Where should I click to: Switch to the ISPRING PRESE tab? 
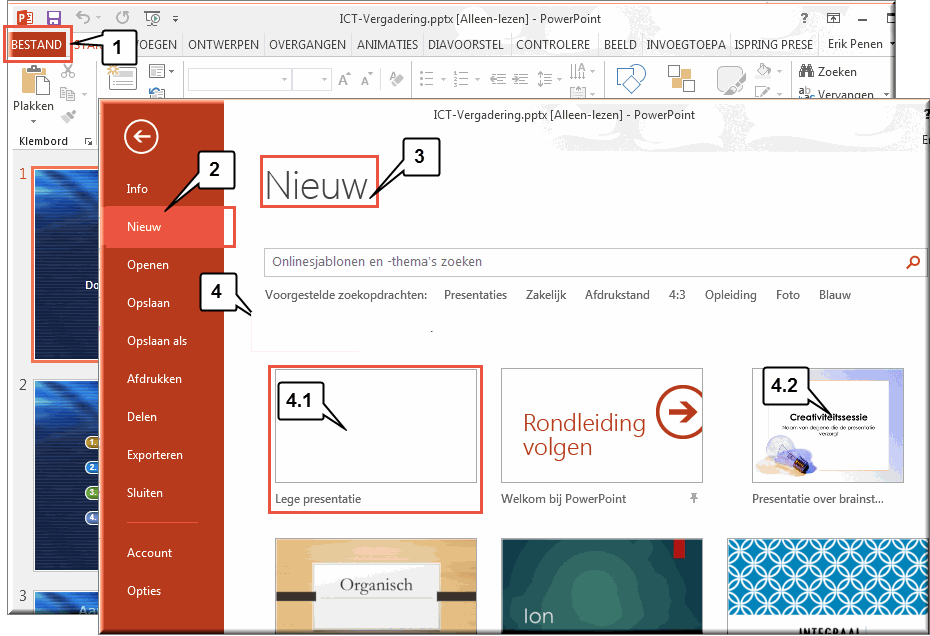click(773, 44)
